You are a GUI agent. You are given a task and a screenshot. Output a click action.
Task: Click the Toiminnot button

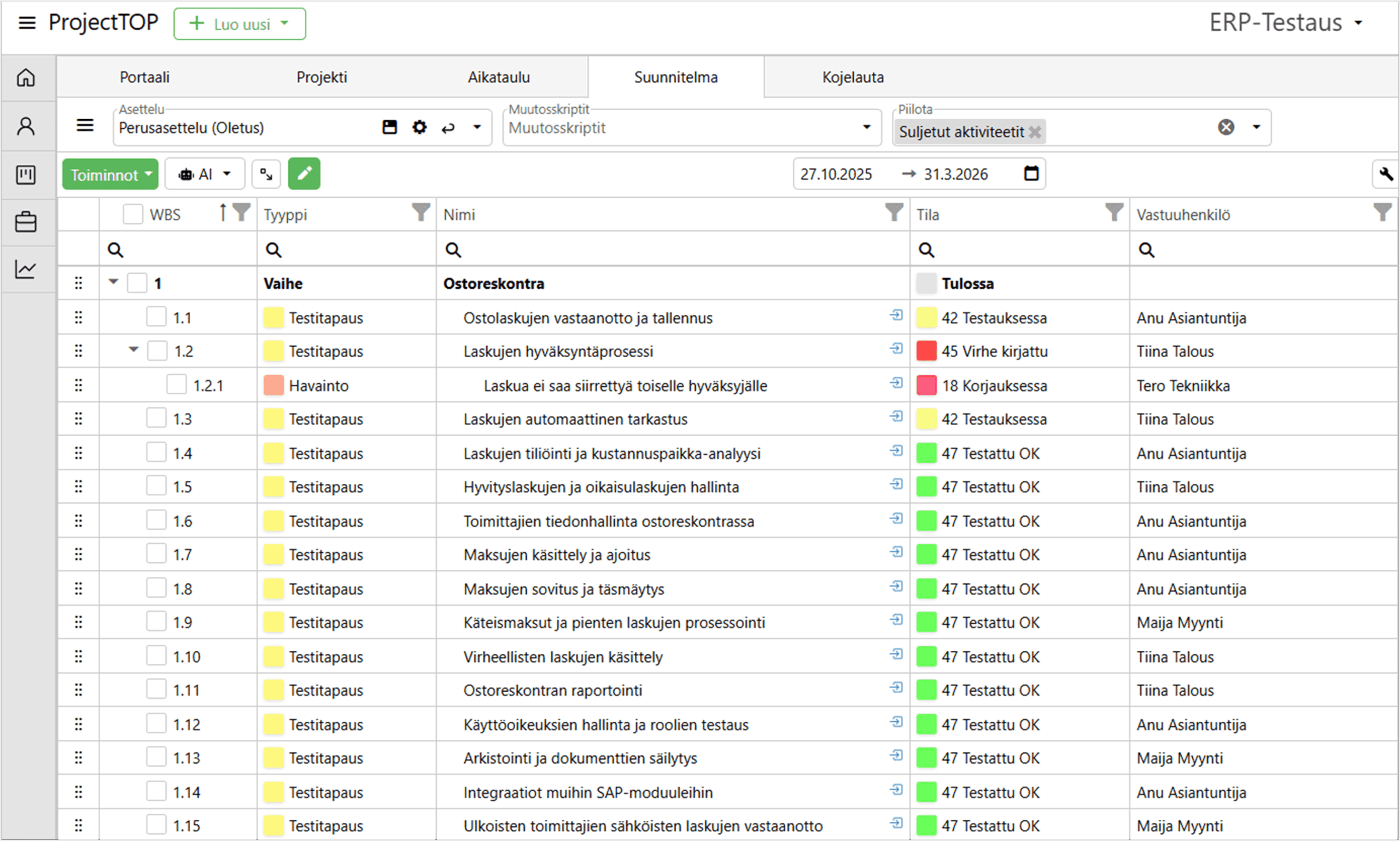tap(110, 174)
